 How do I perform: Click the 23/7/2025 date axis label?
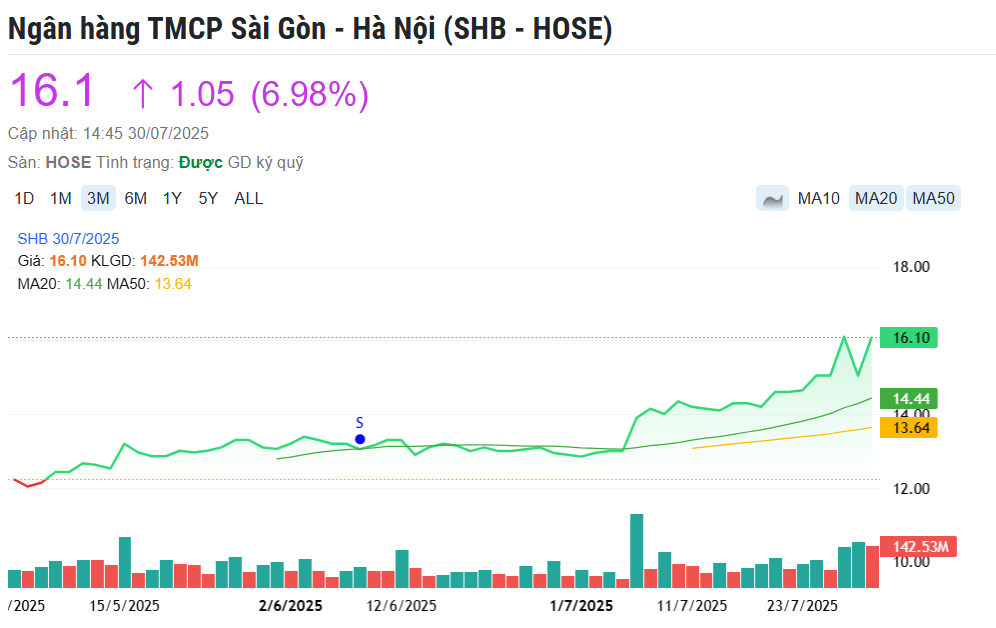[803, 606]
